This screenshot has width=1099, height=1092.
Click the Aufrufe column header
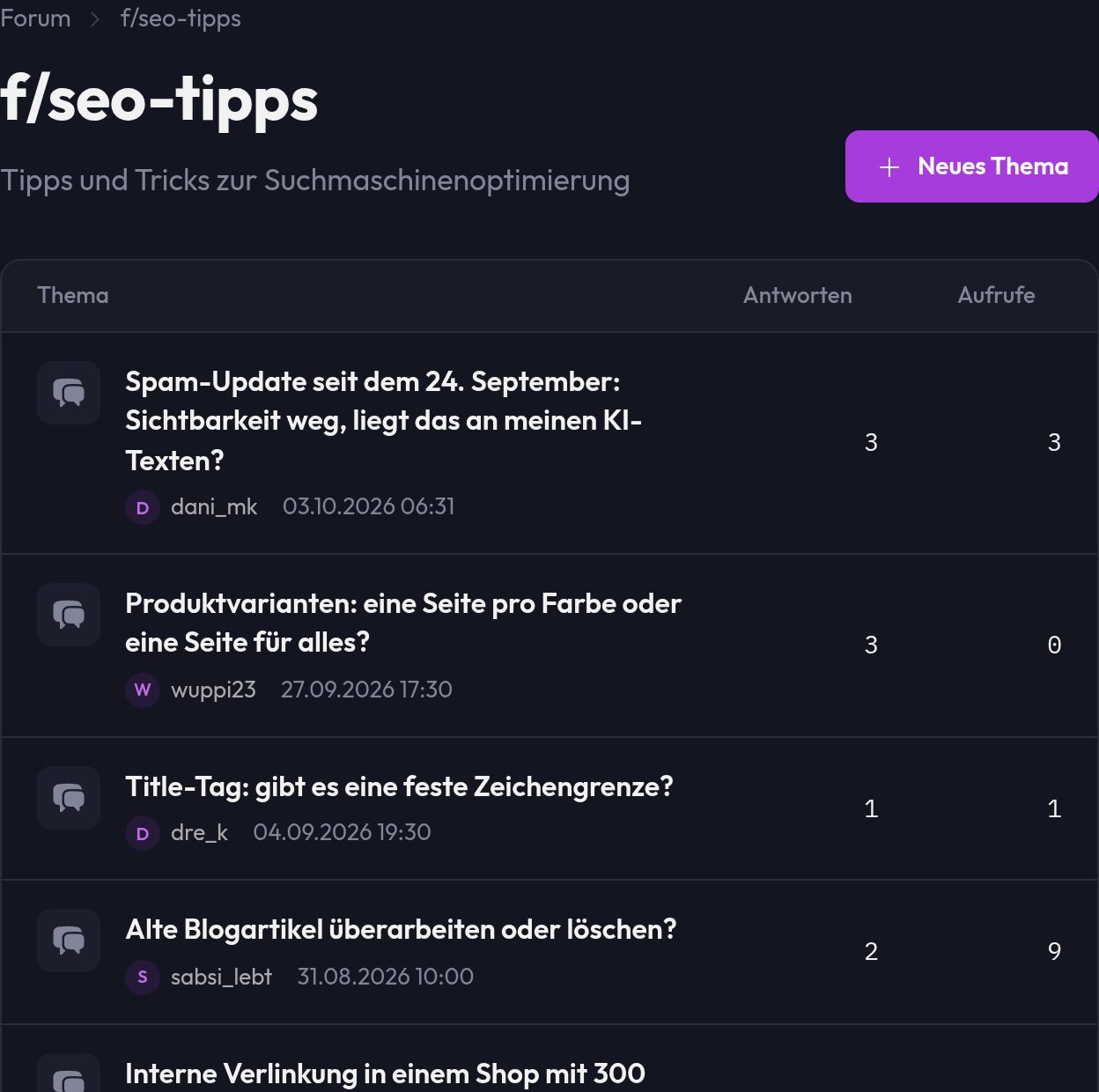click(996, 295)
